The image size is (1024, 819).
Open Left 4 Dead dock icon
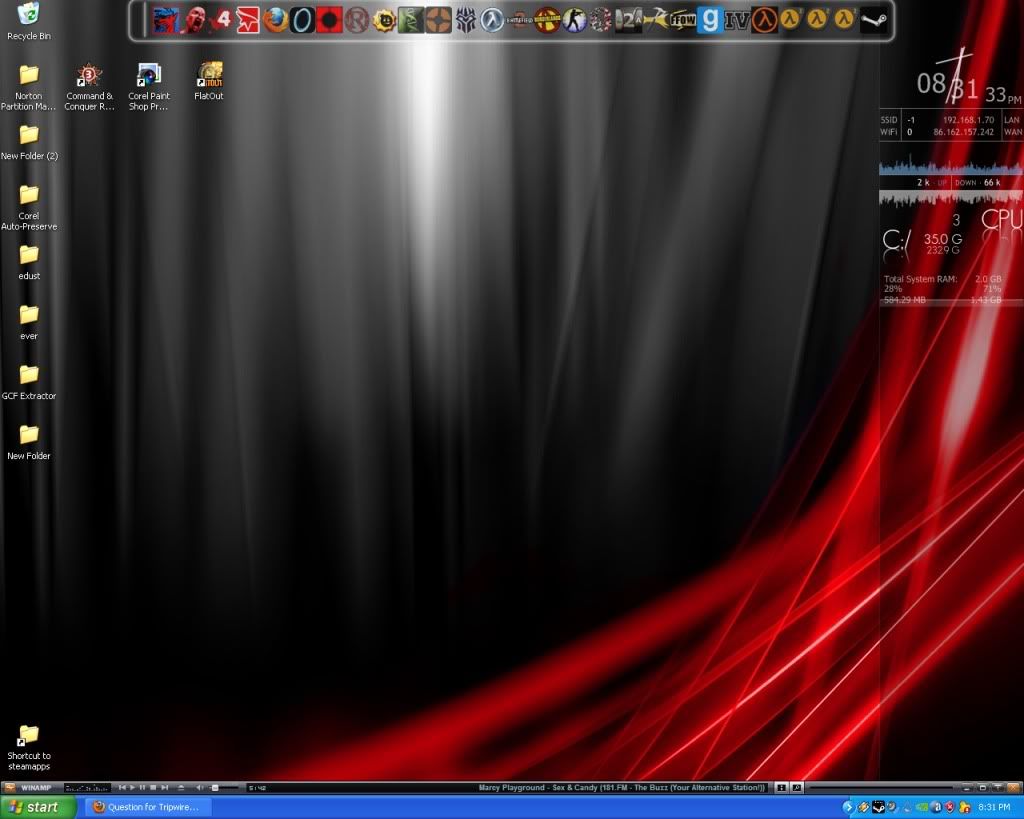[222, 19]
